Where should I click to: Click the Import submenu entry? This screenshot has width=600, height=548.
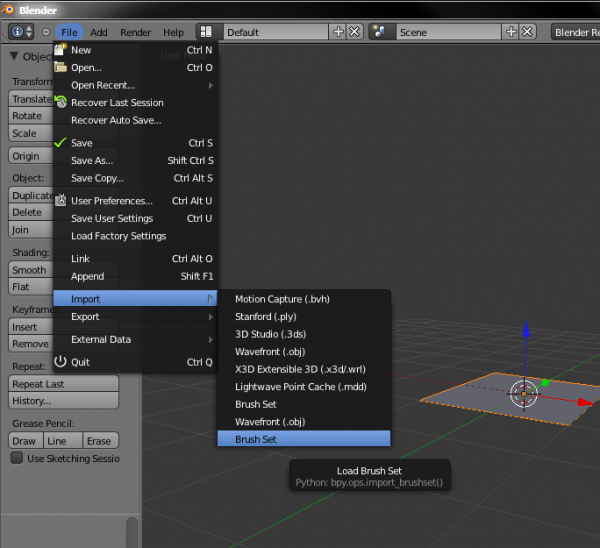click(x=136, y=299)
